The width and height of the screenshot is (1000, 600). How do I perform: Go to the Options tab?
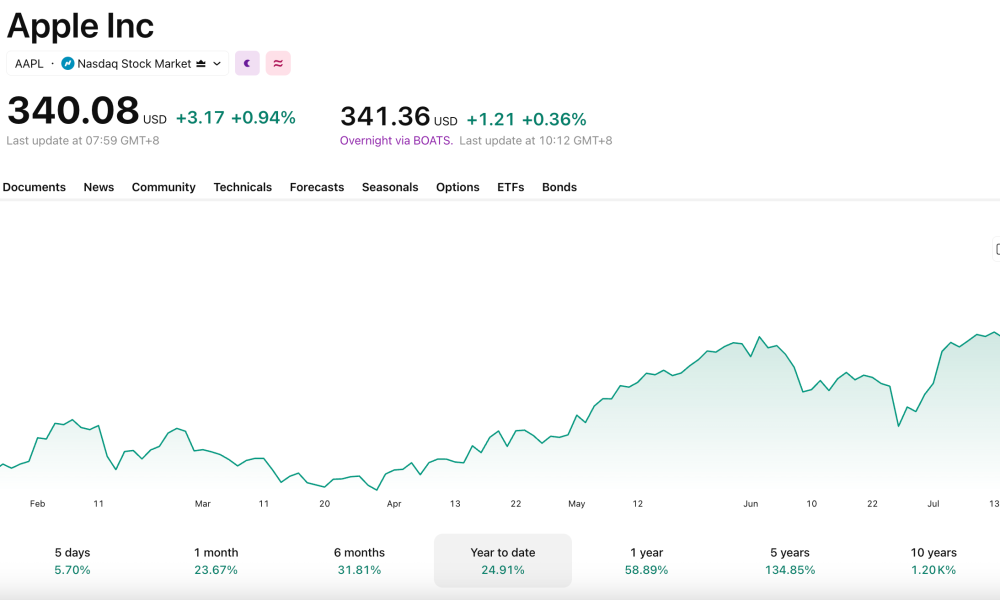(x=458, y=187)
